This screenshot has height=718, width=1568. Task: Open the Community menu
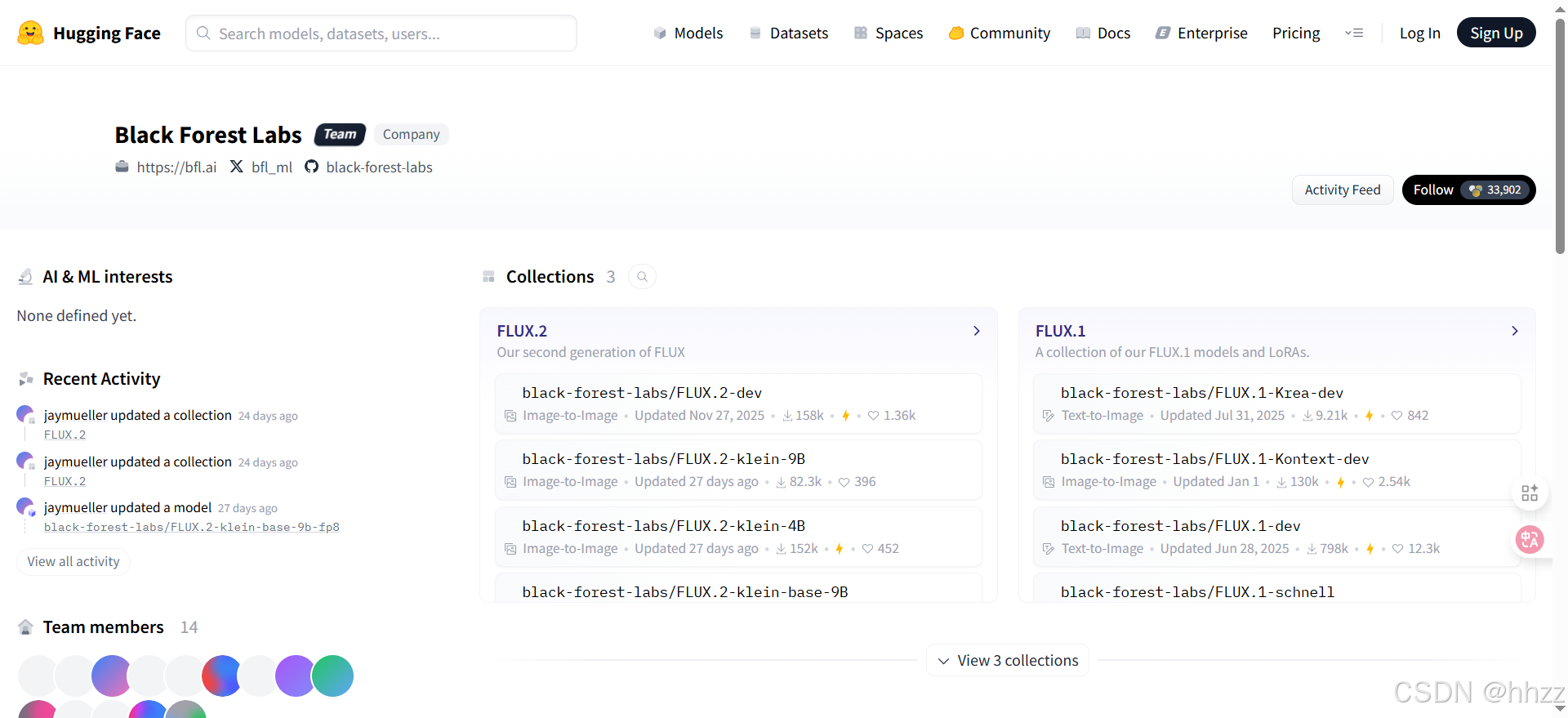pyautogui.click(x=1000, y=33)
